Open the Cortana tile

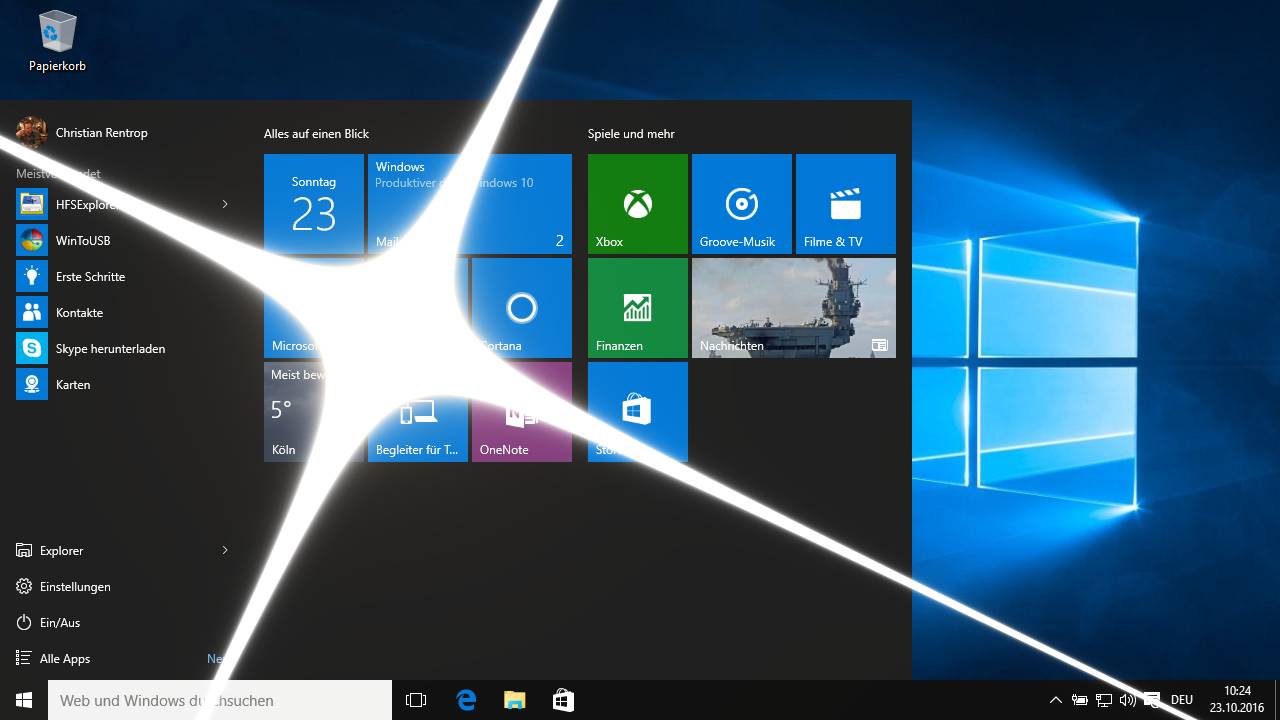point(522,308)
